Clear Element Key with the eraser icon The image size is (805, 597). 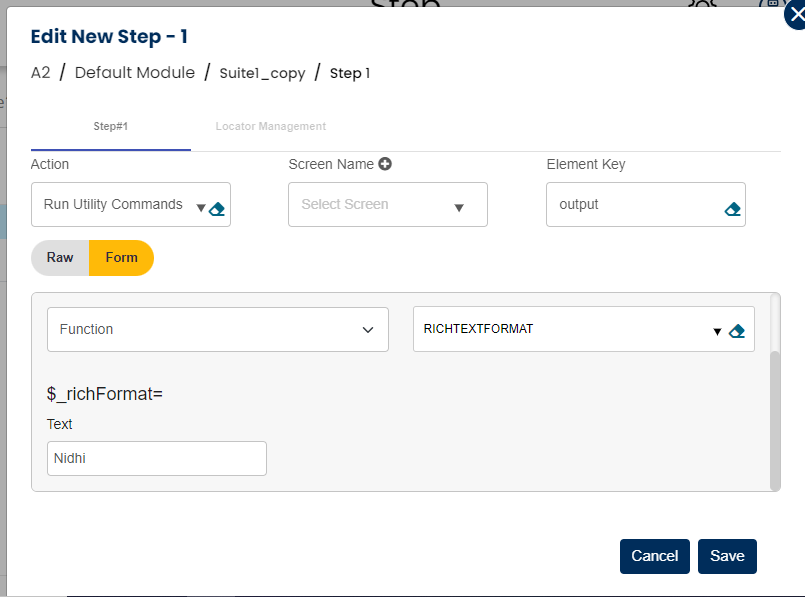tap(732, 209)
